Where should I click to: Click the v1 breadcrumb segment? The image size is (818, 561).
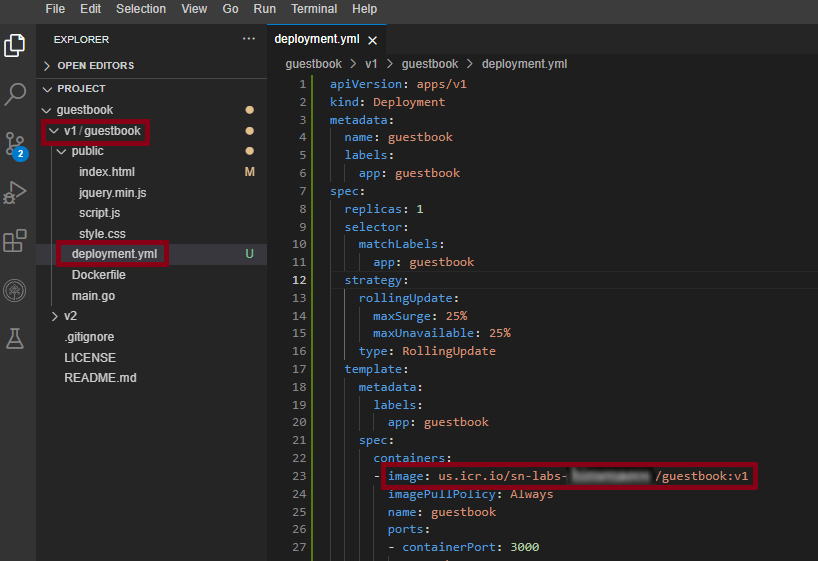pos(371,63)
